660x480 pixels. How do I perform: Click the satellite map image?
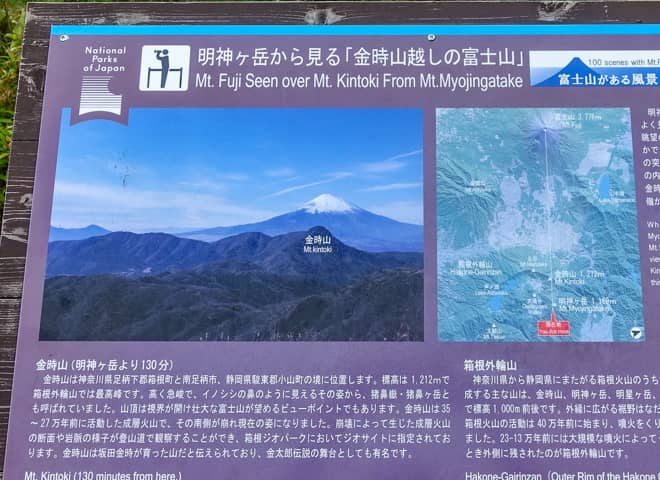(x=540, y=224)
